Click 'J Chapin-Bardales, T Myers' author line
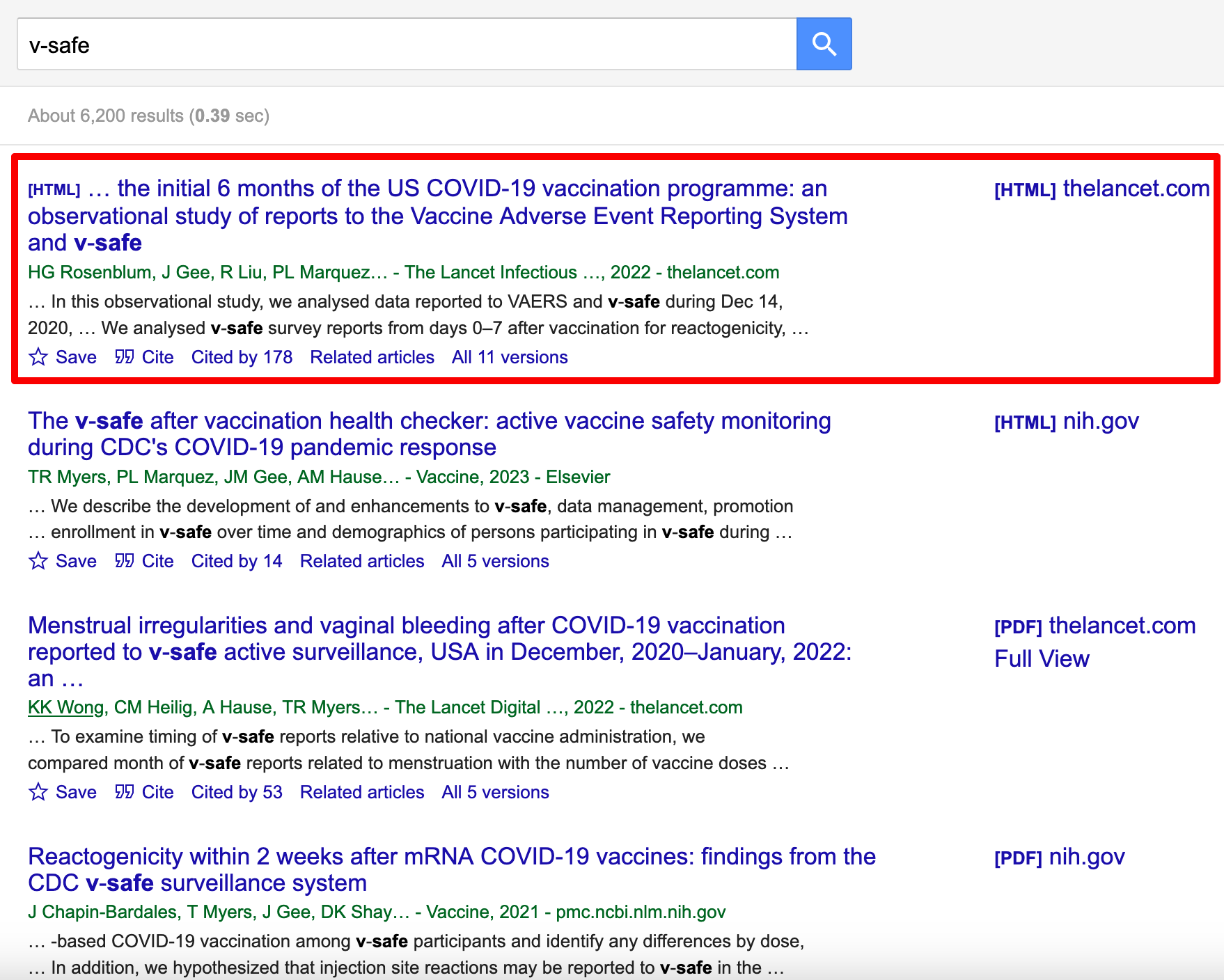1224x980 pixels. click(377, 912)
